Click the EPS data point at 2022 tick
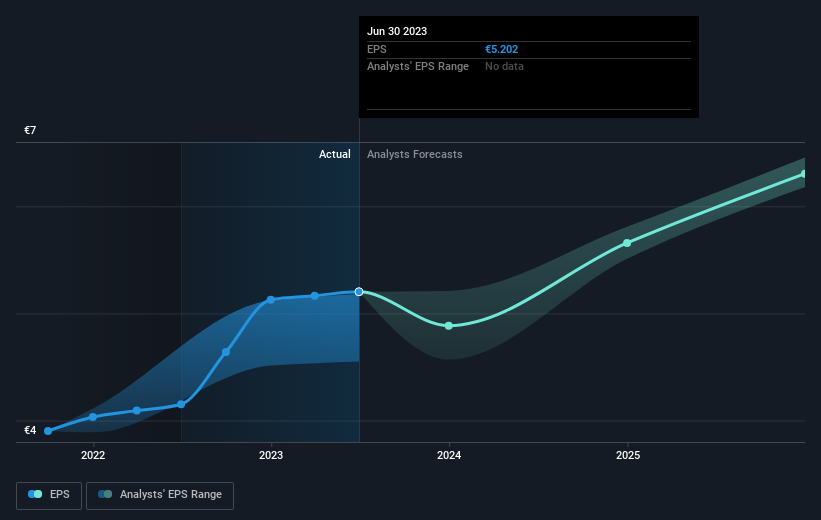 point(93,417)
